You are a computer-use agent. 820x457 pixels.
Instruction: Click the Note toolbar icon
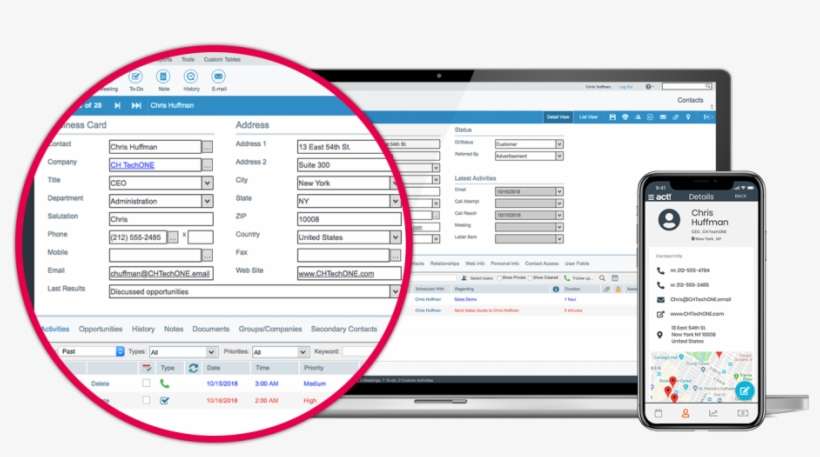click(x=163, y=77)
